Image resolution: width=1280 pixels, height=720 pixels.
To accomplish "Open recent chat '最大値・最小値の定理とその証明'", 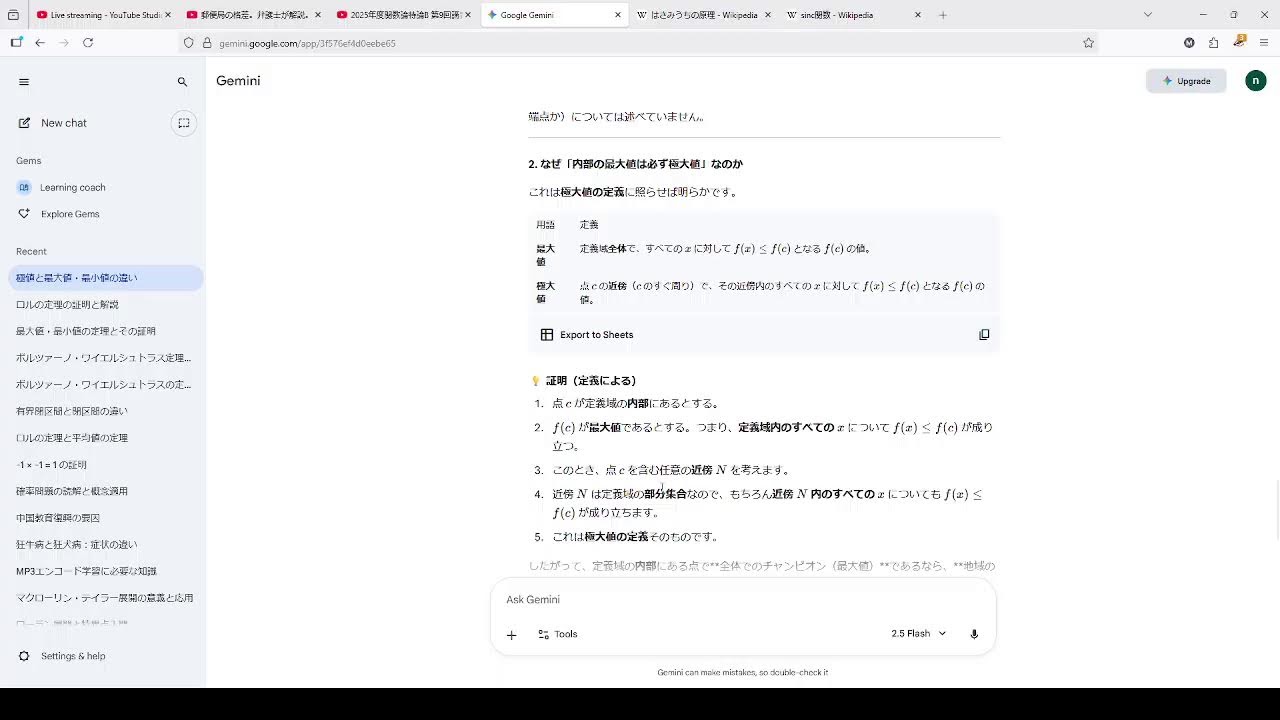I will (86, 331).
